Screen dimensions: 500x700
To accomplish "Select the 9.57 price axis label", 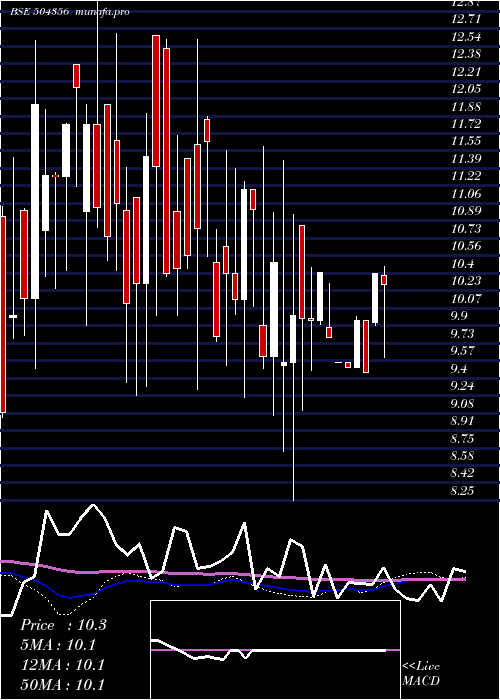I will pos(462,351).
